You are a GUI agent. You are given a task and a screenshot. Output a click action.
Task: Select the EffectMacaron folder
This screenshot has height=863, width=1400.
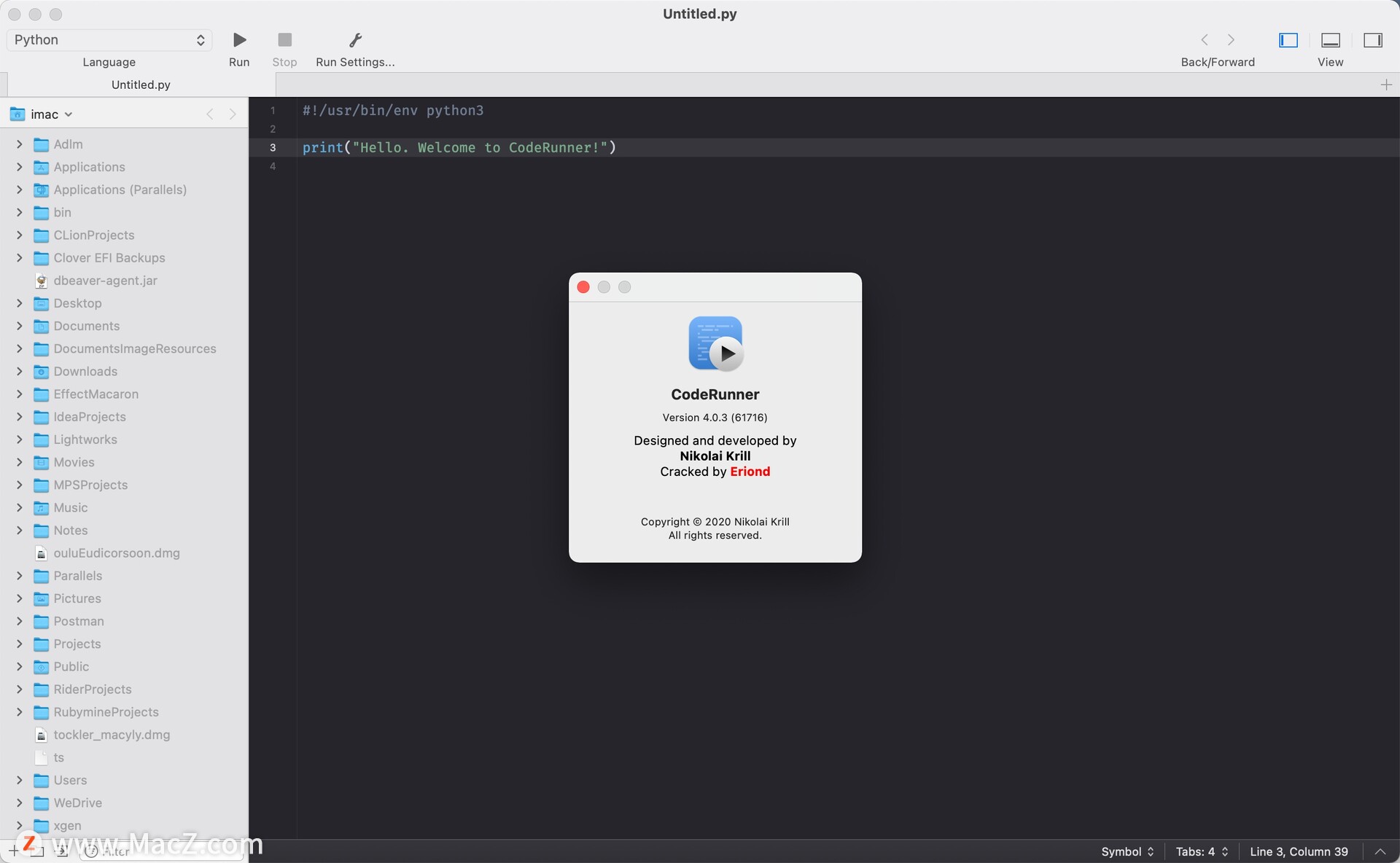[x=96, y=394]
